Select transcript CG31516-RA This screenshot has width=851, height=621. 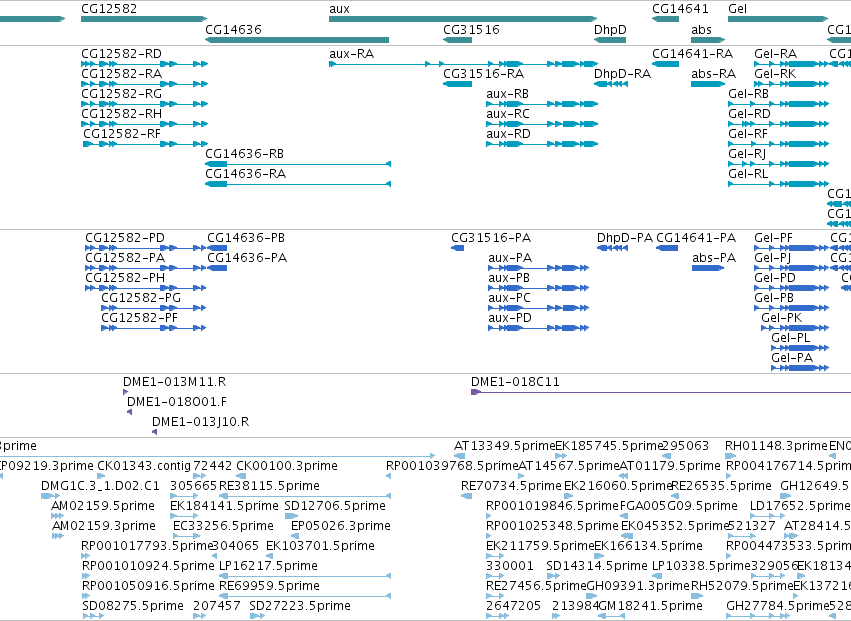(x=484, y=74)
